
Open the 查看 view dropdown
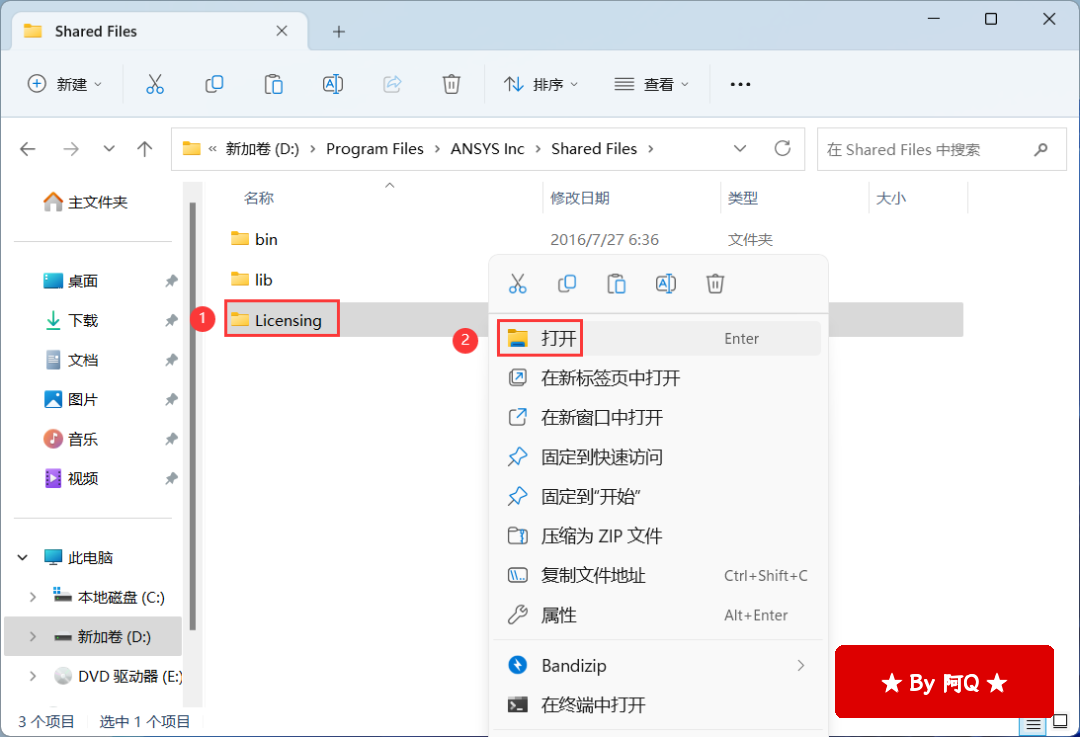pyautogui.click(x=651, y=85)
